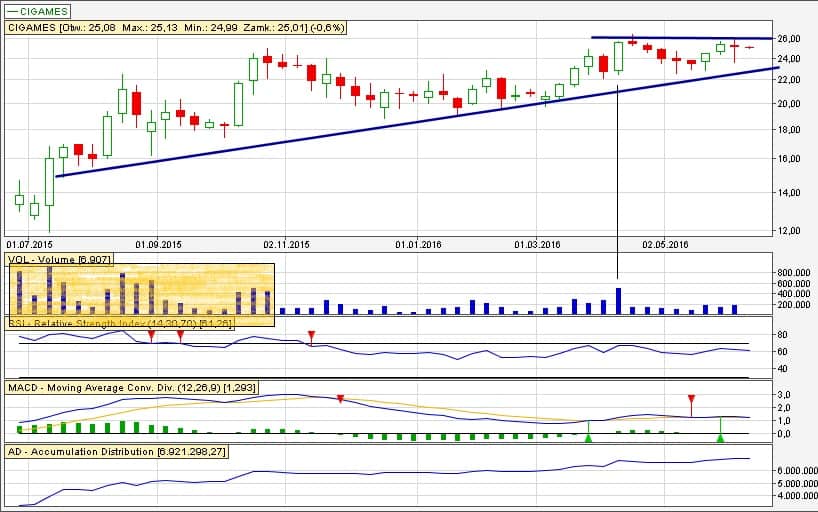Click the first red triangle on RSI panel

(x=151, y=335)
